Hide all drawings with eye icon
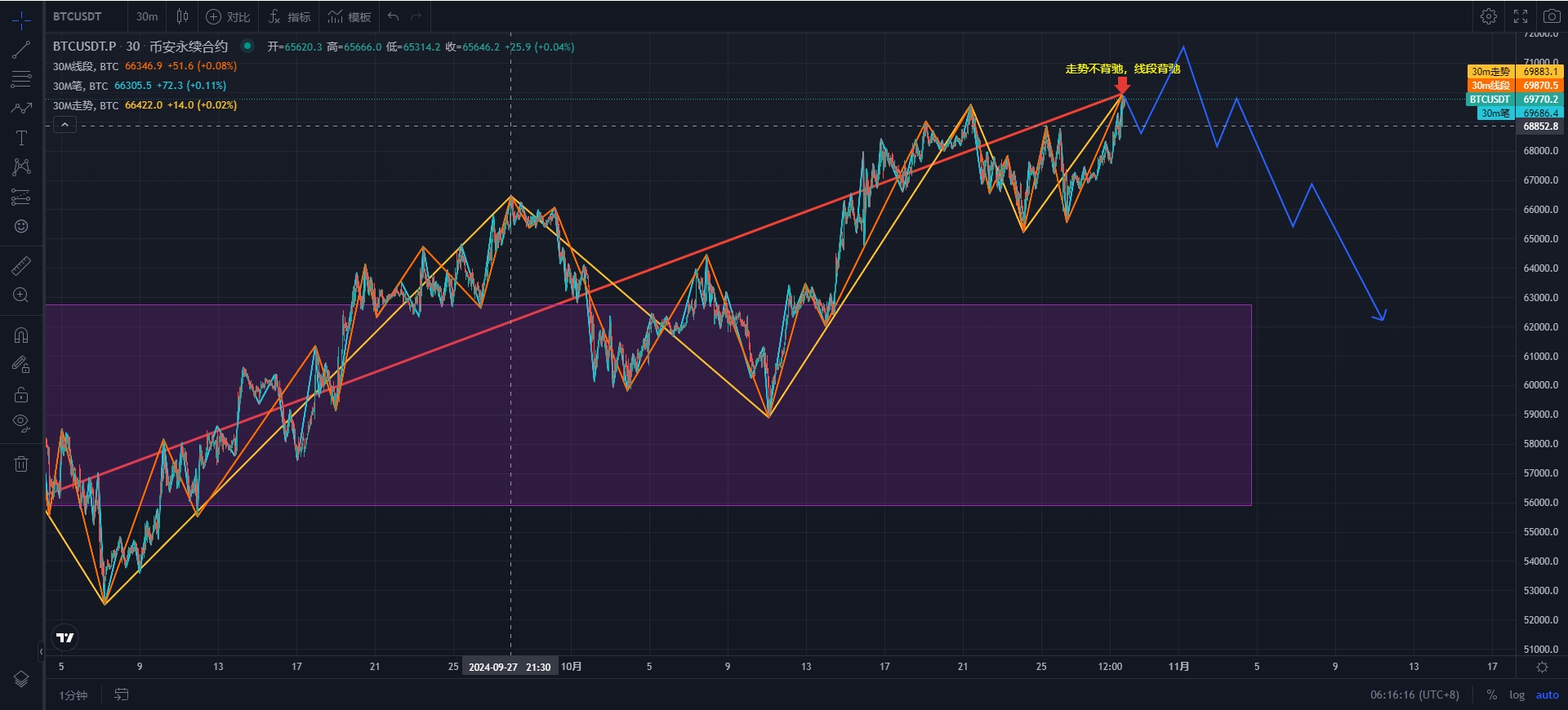1568x710 pixels. (21, 424)
